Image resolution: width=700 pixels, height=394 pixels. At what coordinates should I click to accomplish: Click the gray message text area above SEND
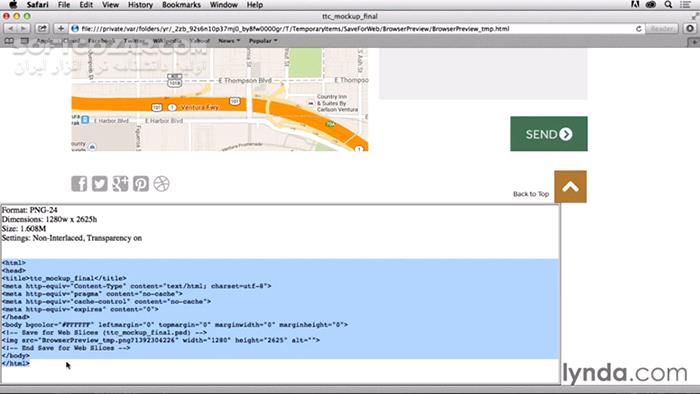coord(483,74)
